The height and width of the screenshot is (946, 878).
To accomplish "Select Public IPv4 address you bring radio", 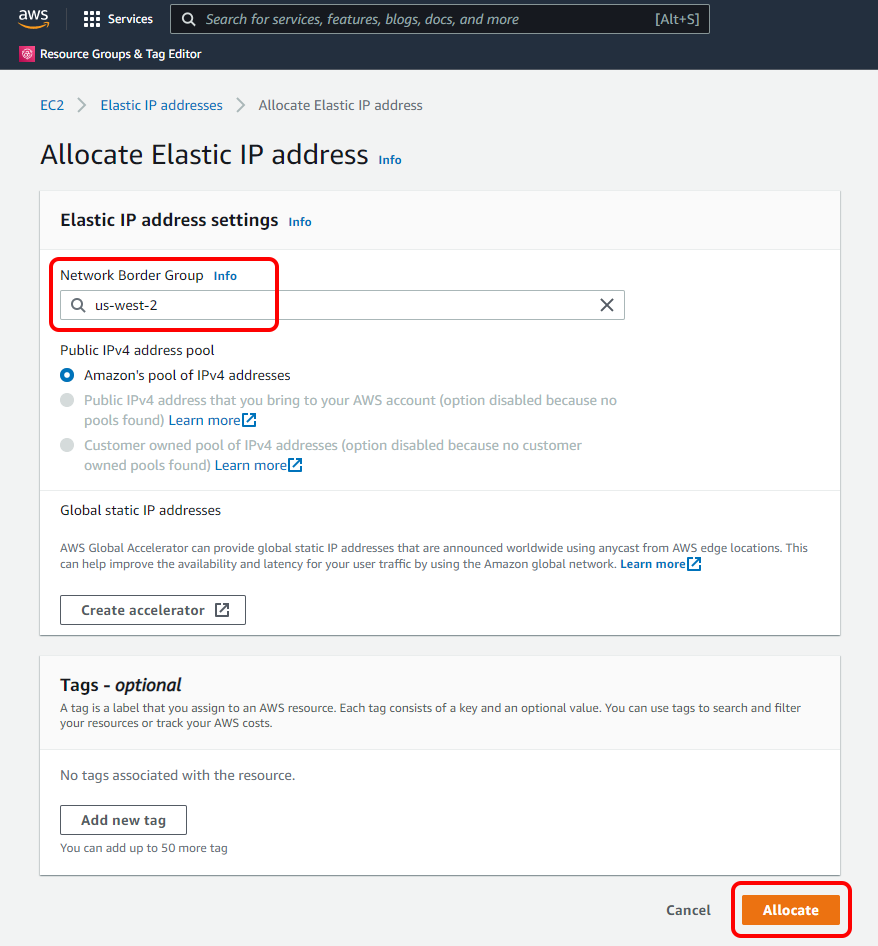I will [67, 400].
